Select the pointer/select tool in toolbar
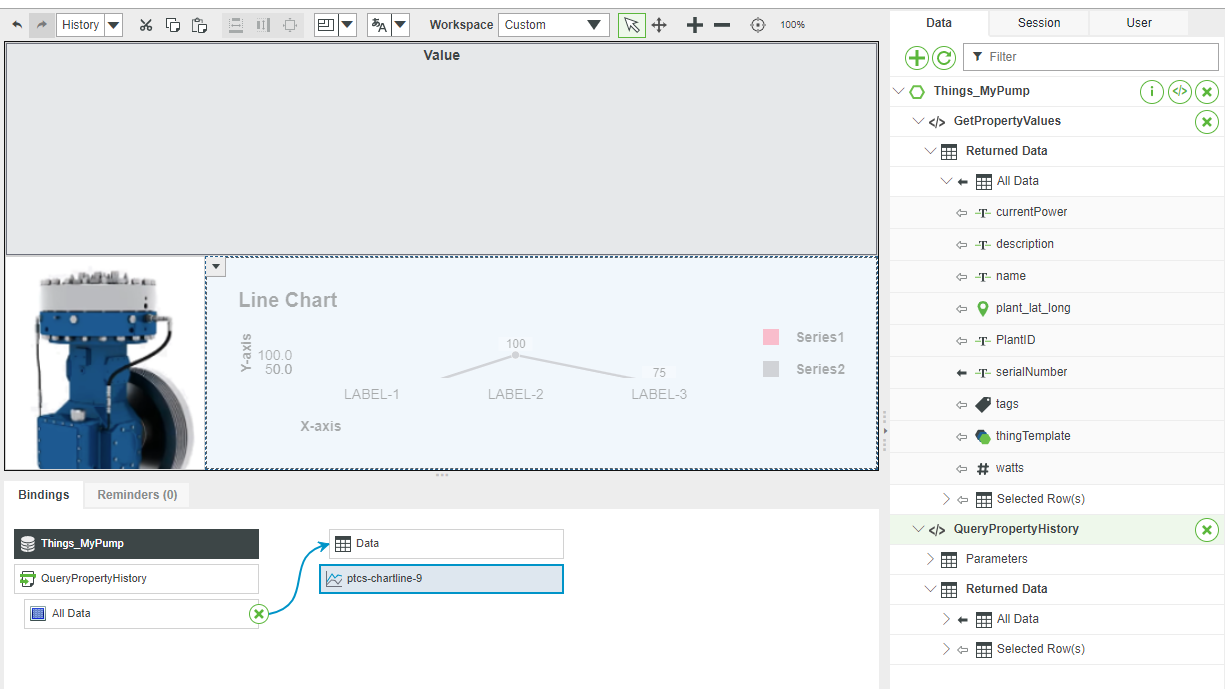 click(x=631, y=24)
